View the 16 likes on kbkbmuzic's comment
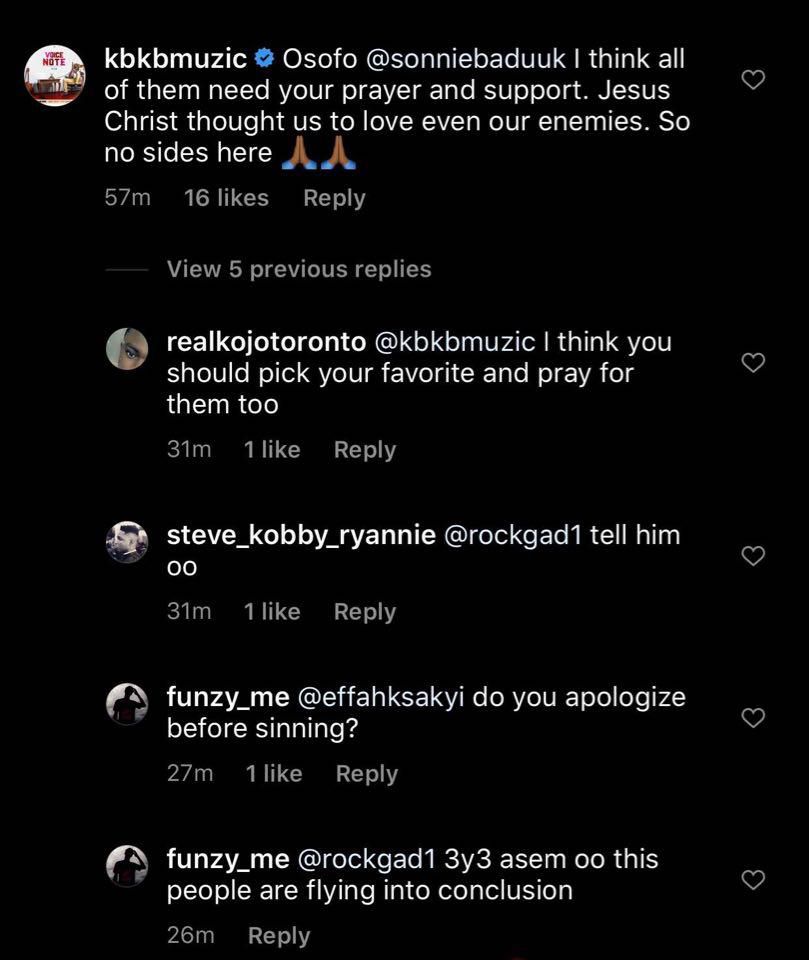 226,198
